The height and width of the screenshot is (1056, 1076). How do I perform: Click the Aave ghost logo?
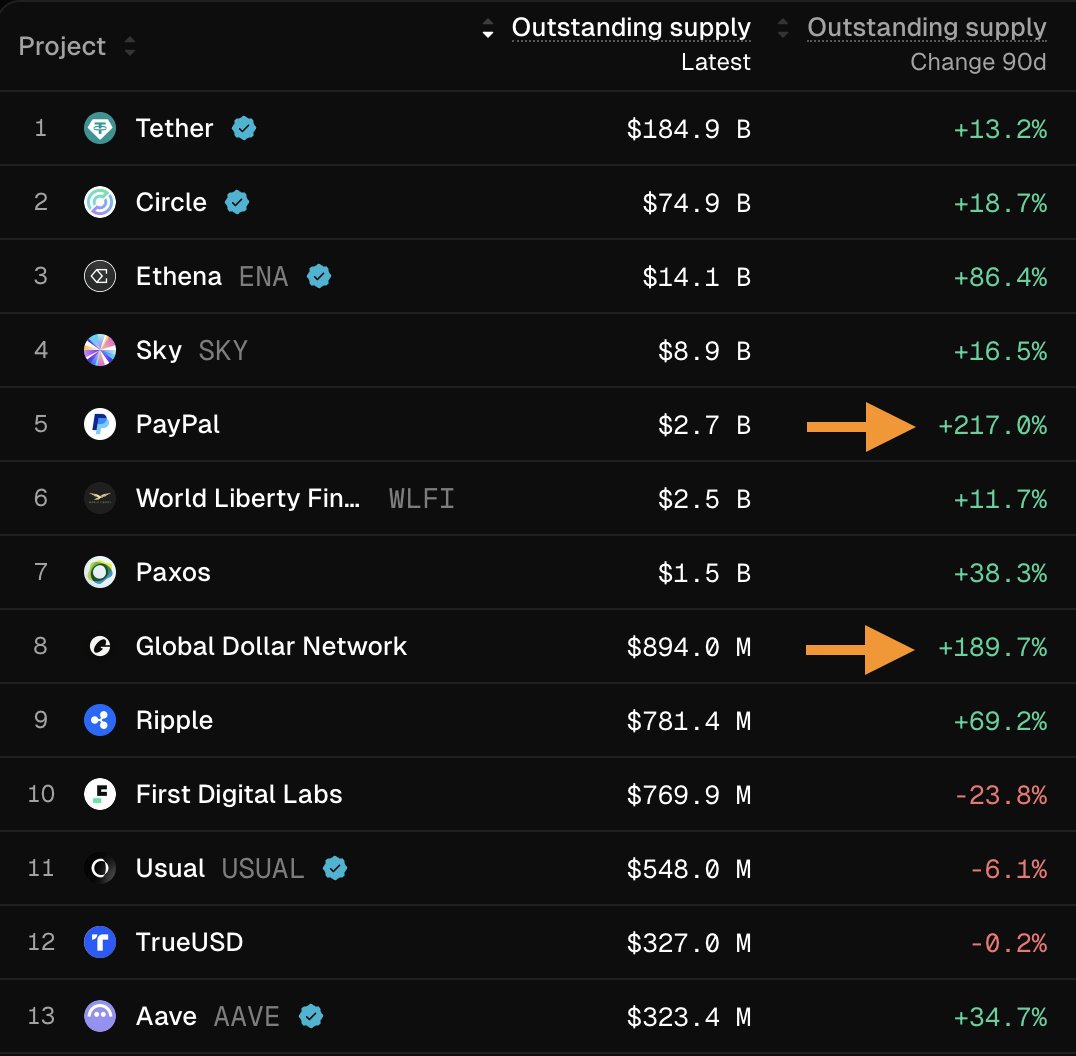click(x=100, y=1017)
